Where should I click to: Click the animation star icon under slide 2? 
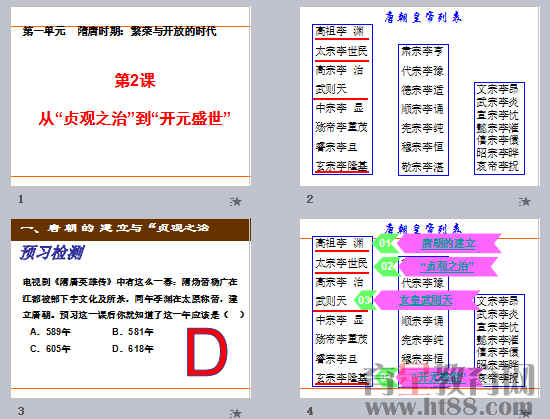pyautogui.click(x=525, y=201)
